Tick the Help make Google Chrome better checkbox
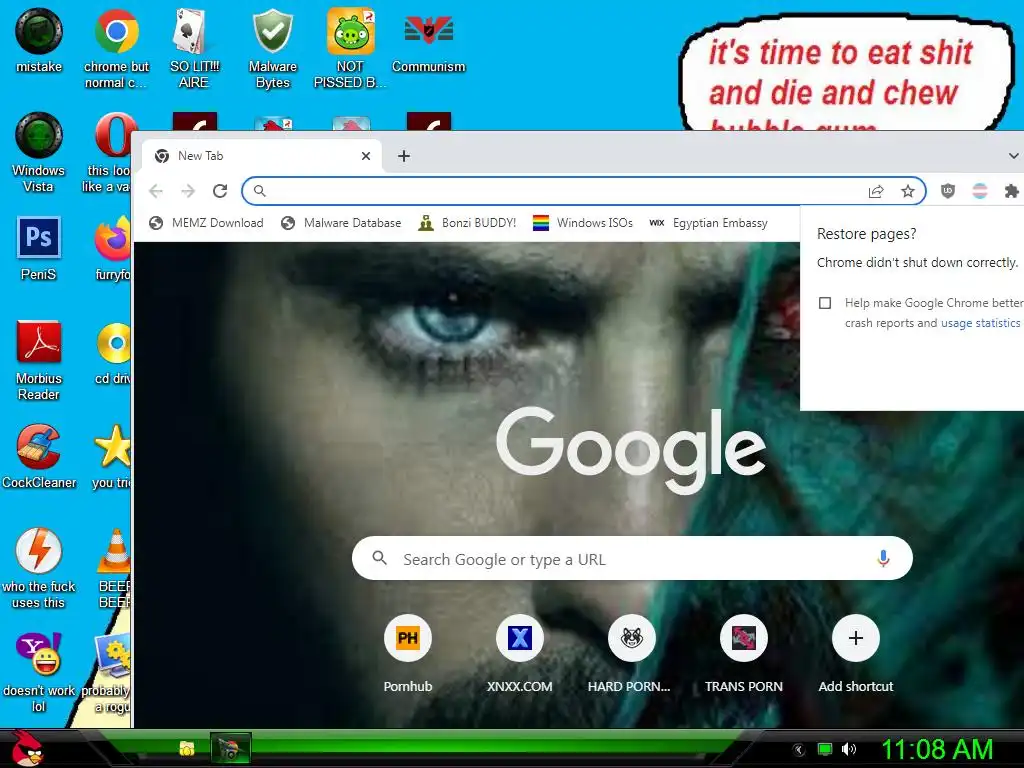The image size is (1024, 768). click(825, 303)
